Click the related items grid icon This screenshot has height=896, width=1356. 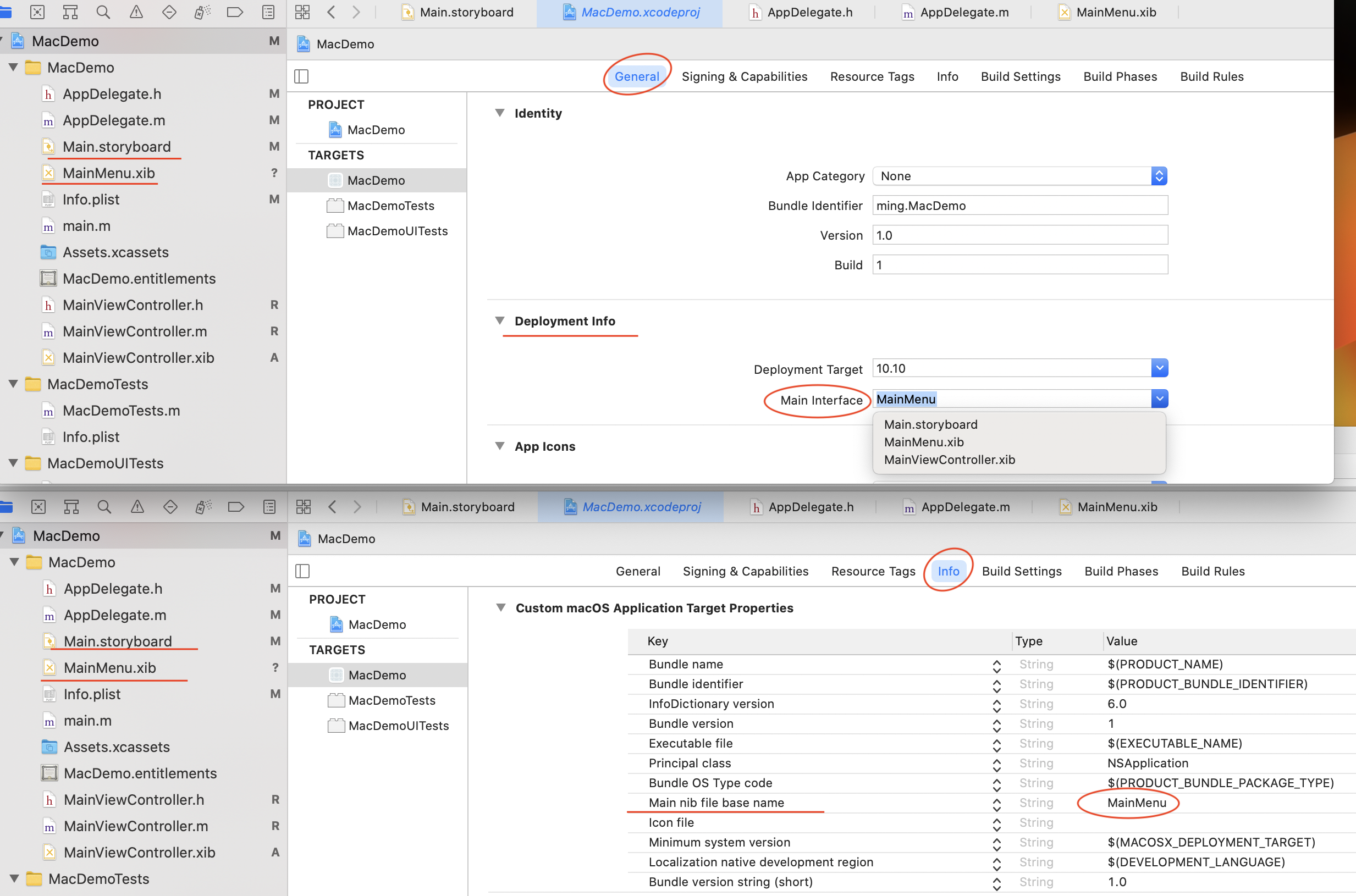[x=302, y=12]
